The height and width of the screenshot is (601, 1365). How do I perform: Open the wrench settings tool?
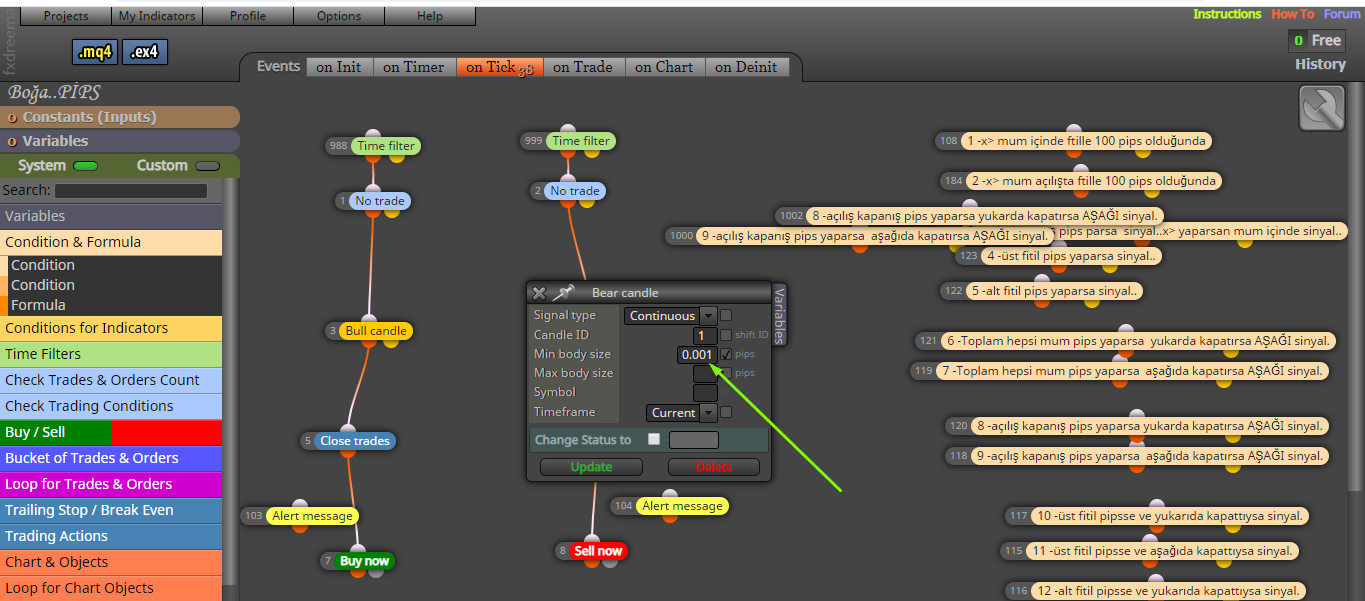[1321, 108]
